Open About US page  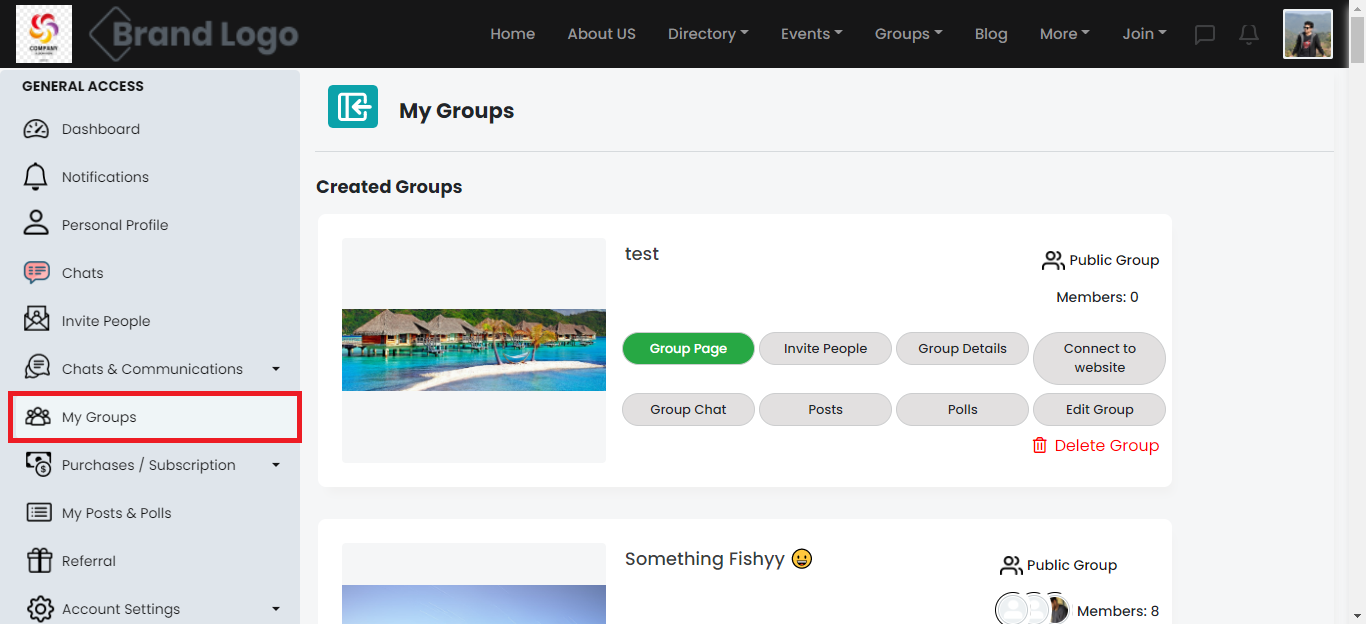601,34
